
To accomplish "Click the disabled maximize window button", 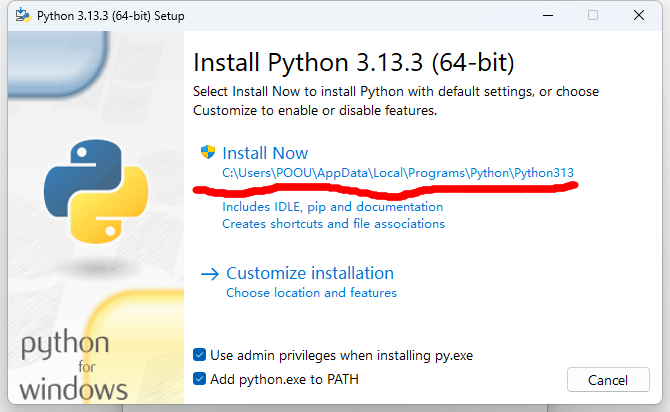I will click(x=593, y=16).
